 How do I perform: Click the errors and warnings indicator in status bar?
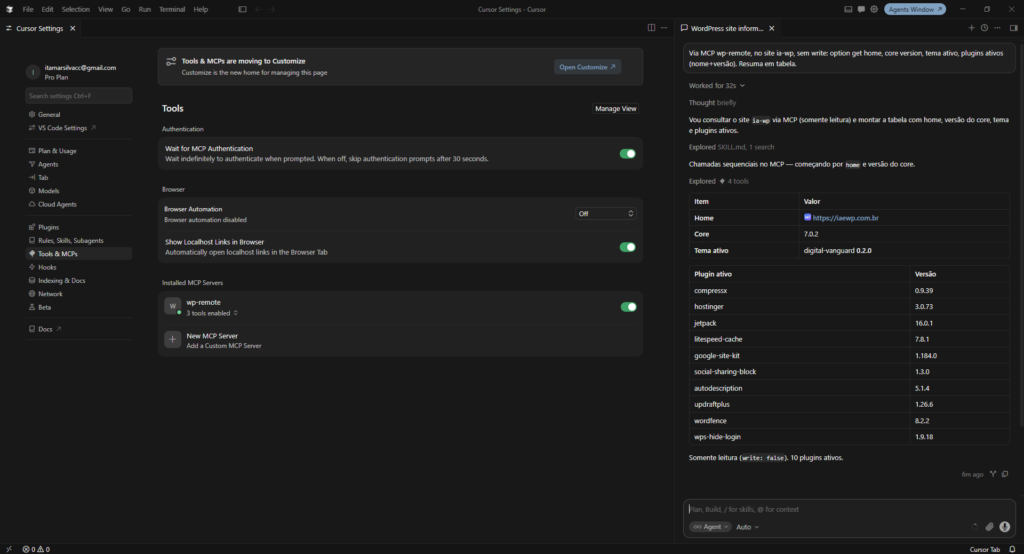click(36, 549)
